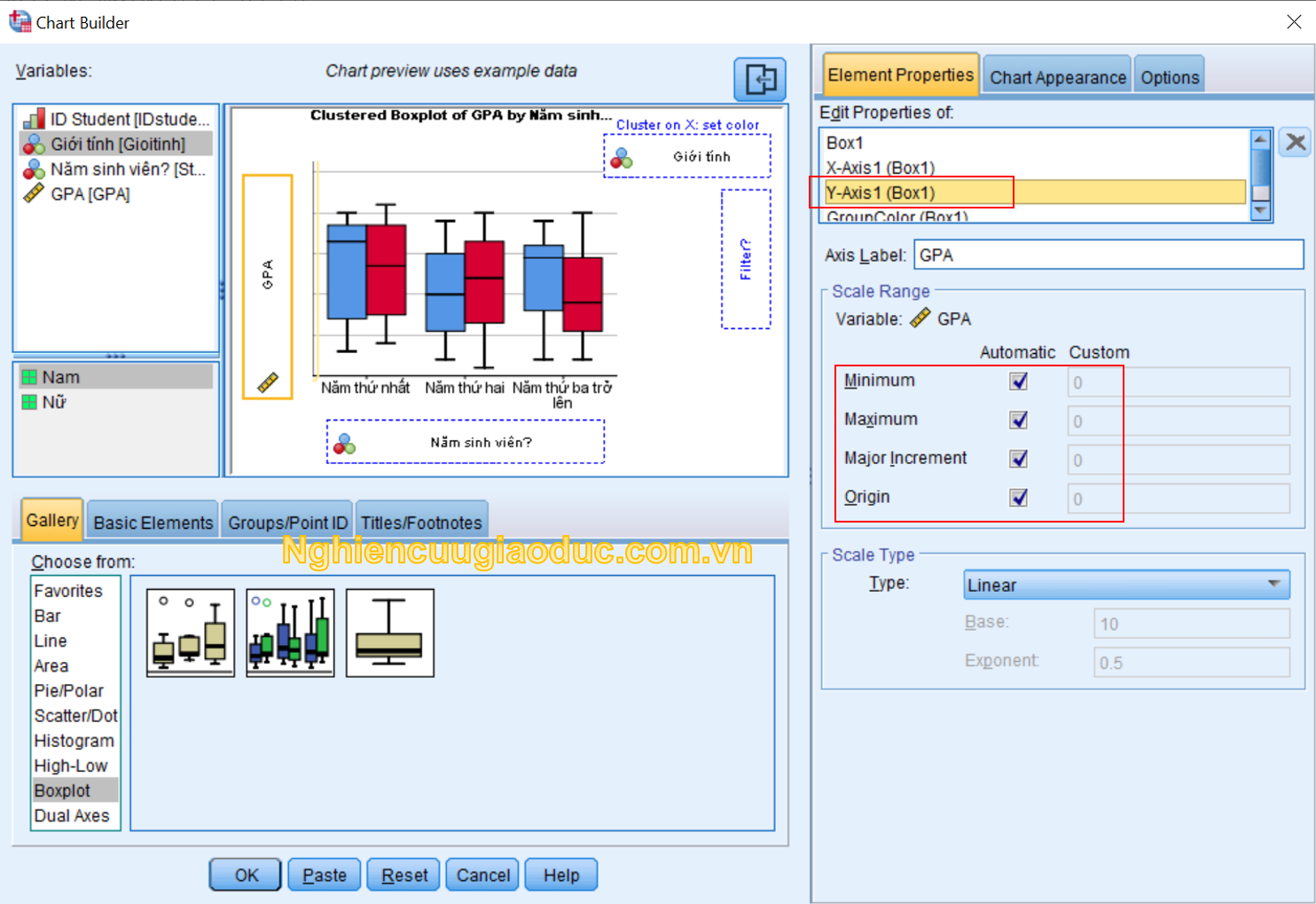Screen dimensions: 1316x904
Task: Toggle the Maximum automatic checkbox
Action: click(x=1019, y=421)
